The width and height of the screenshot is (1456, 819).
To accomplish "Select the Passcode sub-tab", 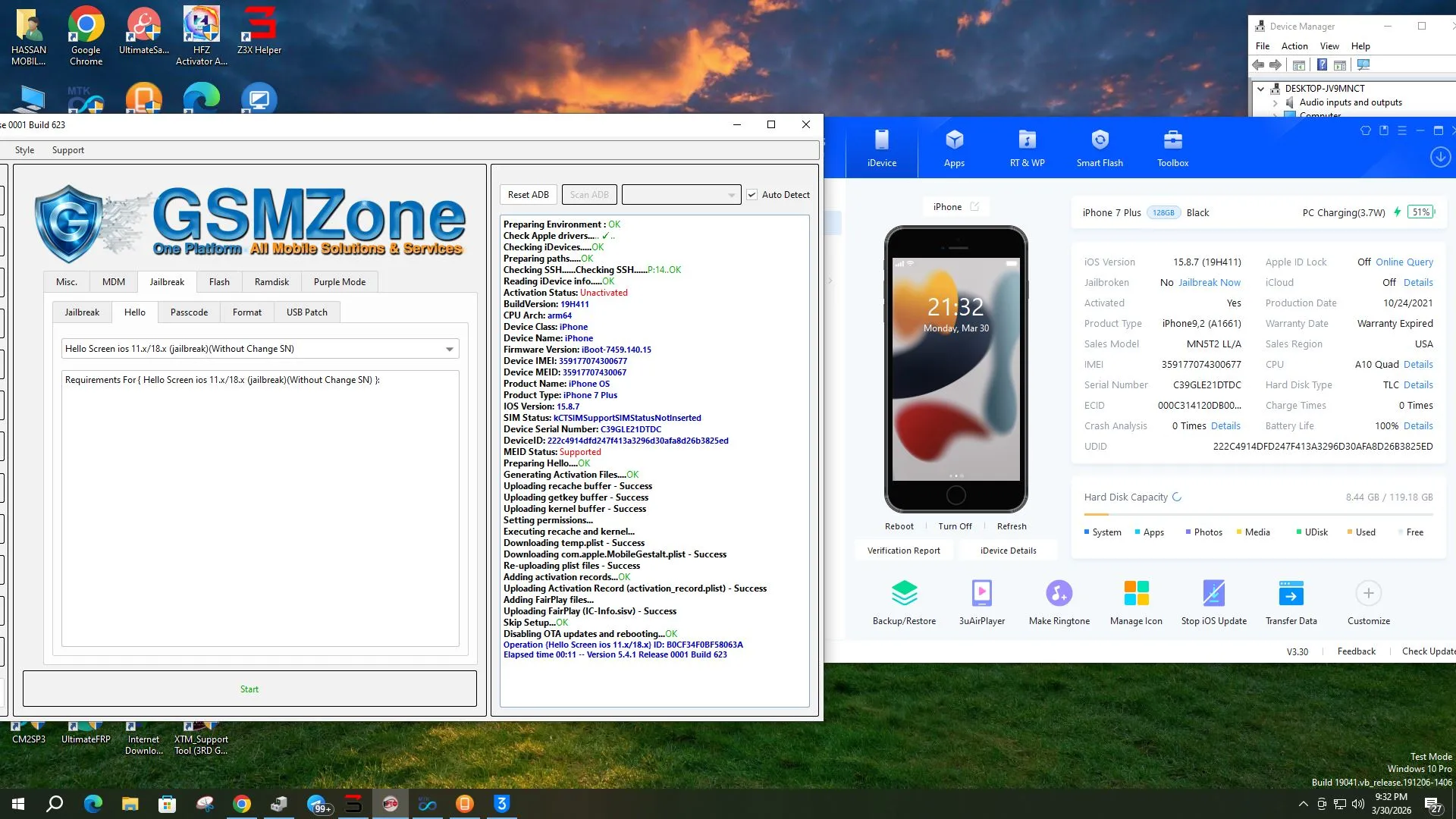I will (x=189, y=312).
